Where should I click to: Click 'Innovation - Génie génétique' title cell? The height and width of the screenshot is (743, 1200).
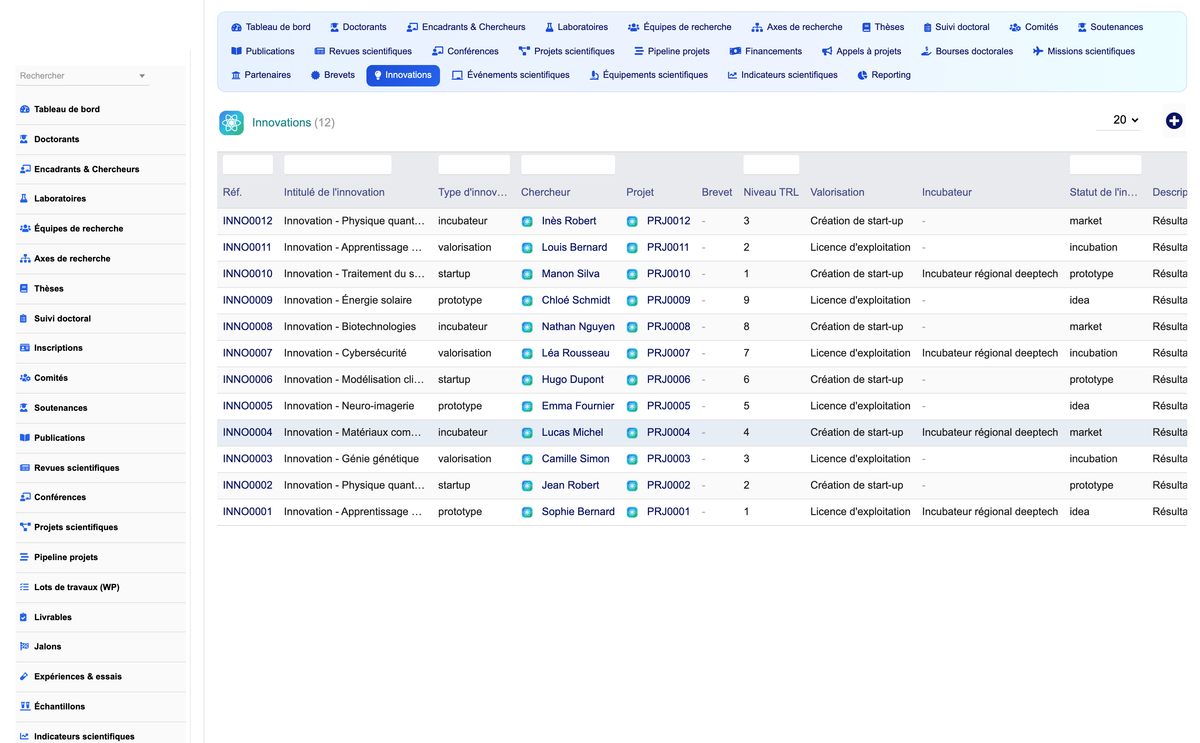pos(351,459)
